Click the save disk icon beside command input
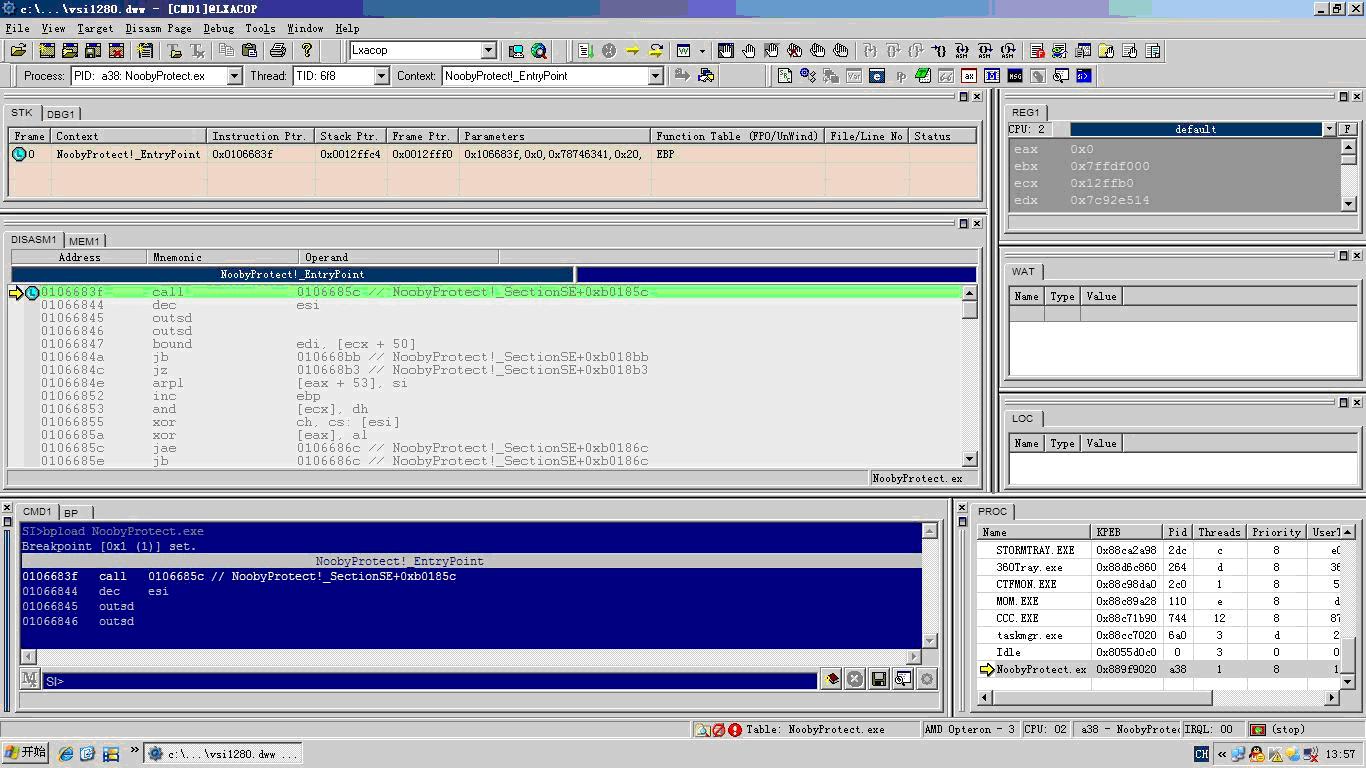 pyautogui.click(x=879, y=680)
